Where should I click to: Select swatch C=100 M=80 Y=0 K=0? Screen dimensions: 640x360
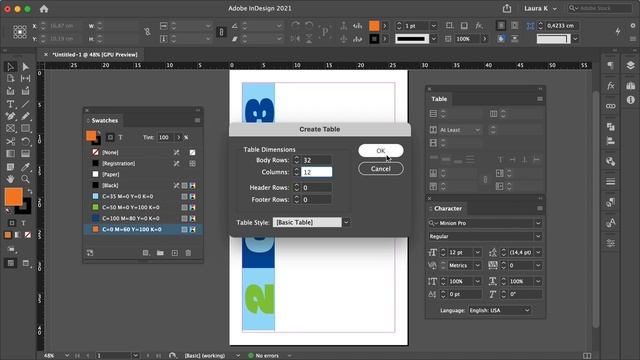click(143, 218)
